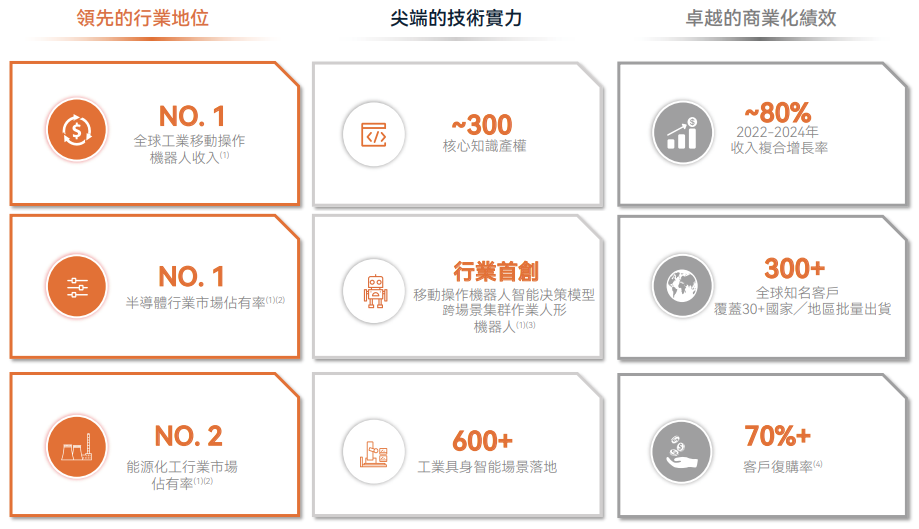Click the orange sliders icon

[77, 287]
